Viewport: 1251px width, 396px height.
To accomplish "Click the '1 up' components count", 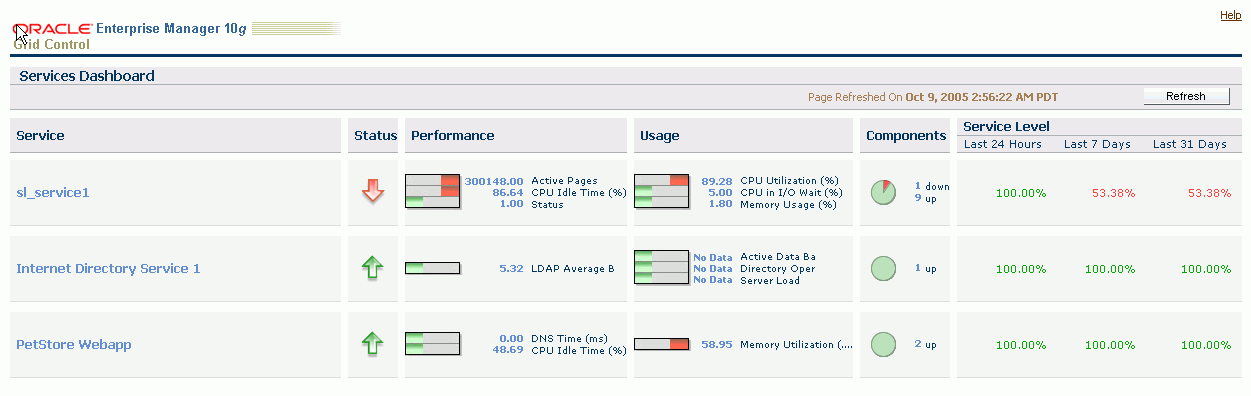I will tap(926, 268).
